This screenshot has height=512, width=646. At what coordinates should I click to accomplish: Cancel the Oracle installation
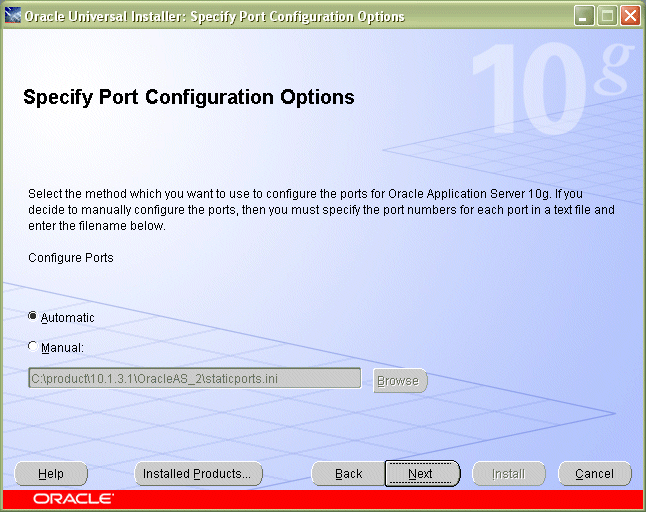click(x=595, y=474)
